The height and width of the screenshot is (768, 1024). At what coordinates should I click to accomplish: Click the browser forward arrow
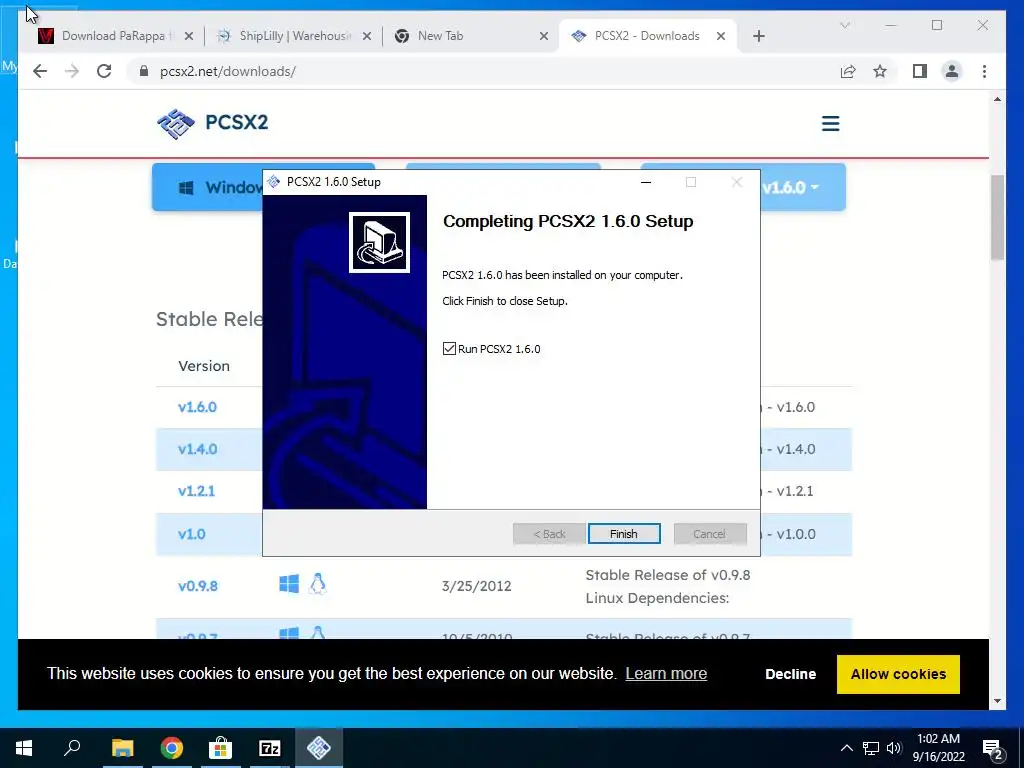pyautogui.click(x=72, y=71)
